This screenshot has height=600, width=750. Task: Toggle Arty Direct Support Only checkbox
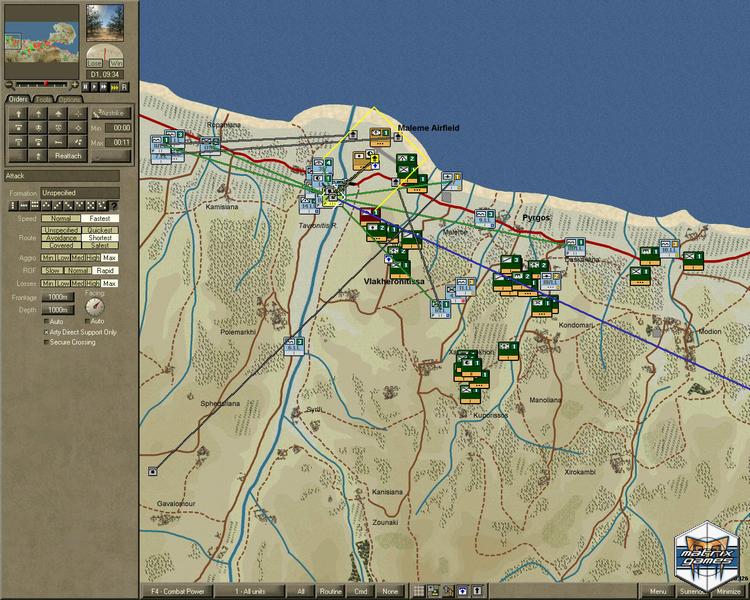coord(46,331)
